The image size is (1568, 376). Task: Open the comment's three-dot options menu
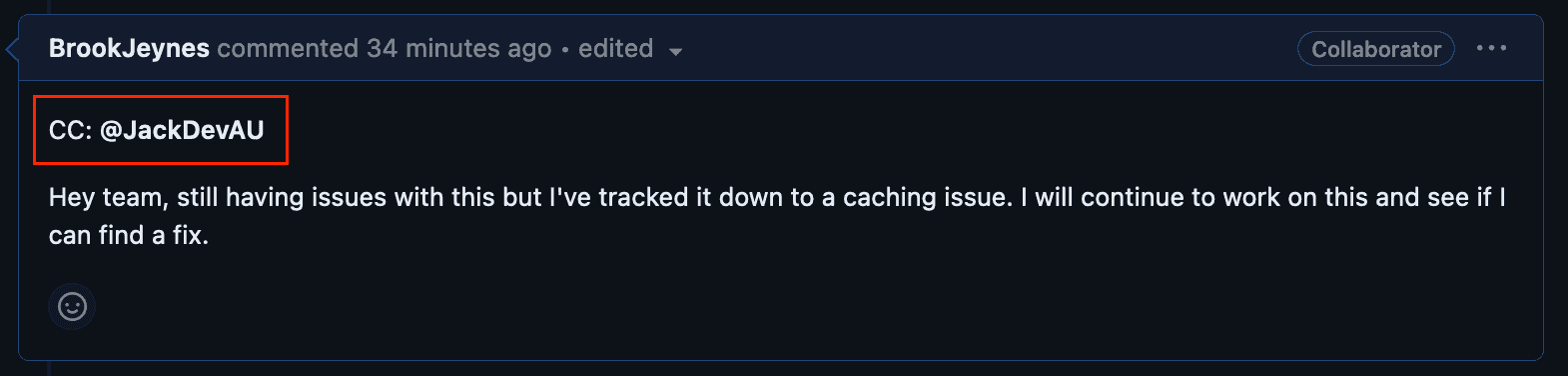1491,48
